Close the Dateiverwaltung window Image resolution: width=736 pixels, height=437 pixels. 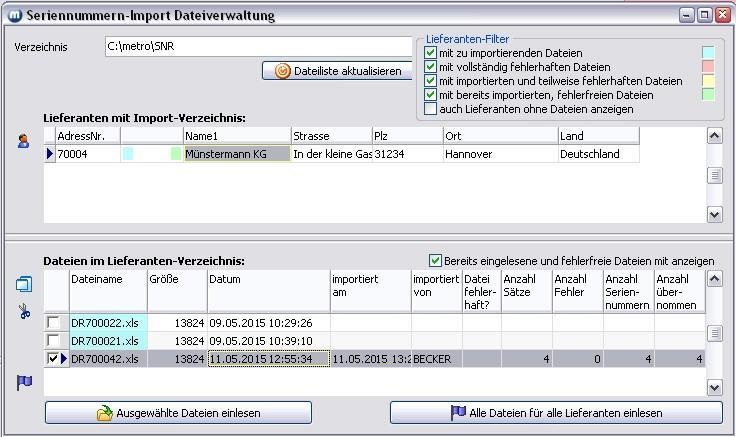click(722, 15)
